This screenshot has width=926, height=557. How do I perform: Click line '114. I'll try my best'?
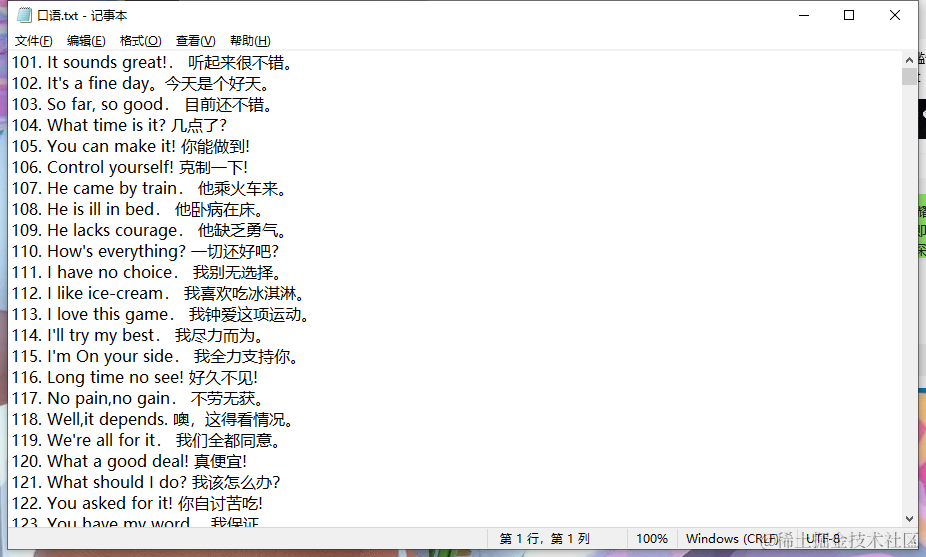(139, 335)
